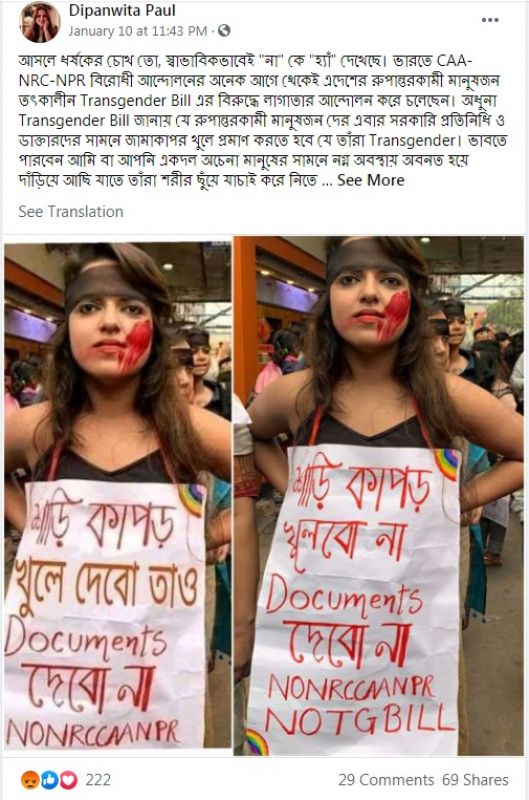Click the like reaction icon
The height and width of the screenshot is (800, 529).
click(49, 780)
